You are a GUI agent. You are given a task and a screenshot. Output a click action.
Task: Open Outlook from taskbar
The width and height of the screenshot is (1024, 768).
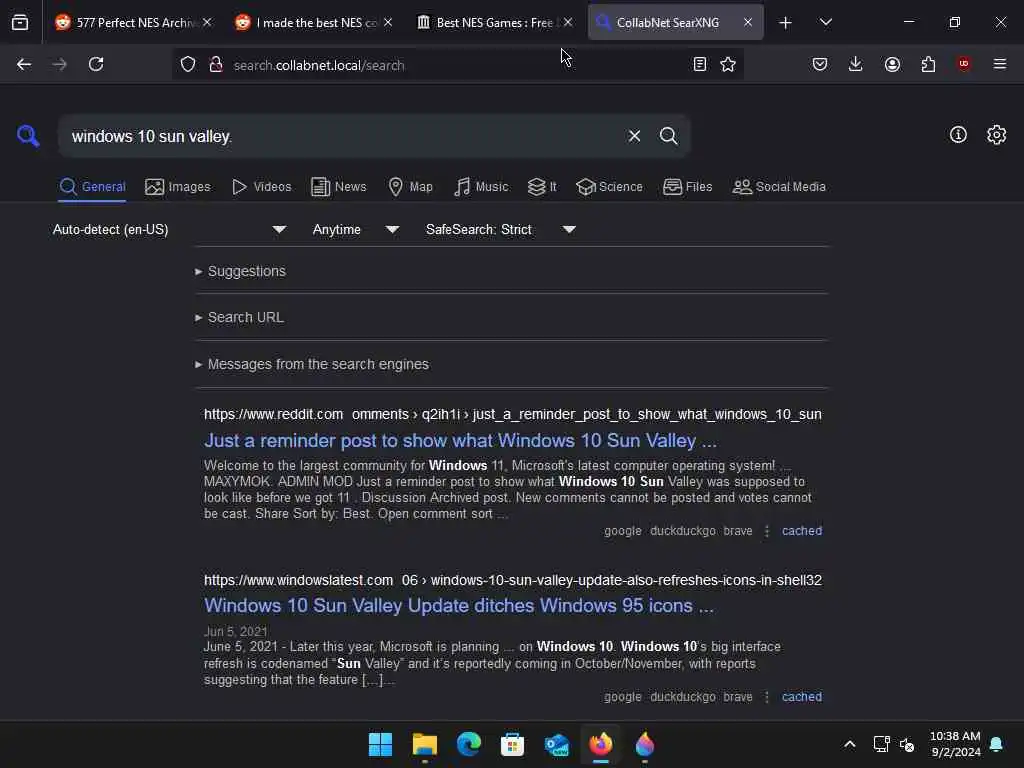(556, 744)
